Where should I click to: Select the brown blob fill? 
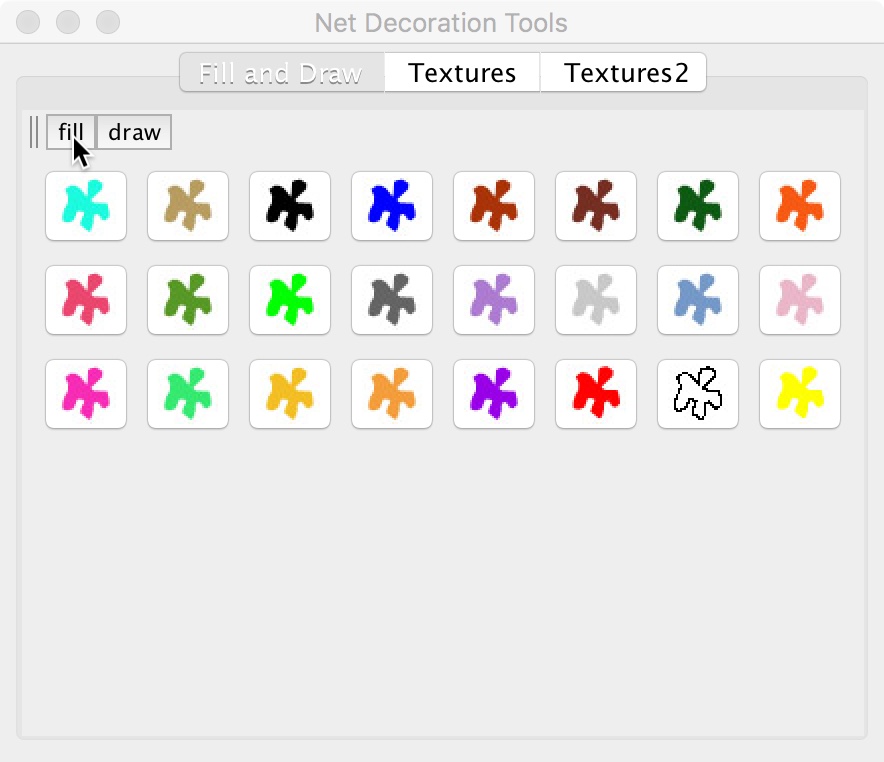click(596, 206)
